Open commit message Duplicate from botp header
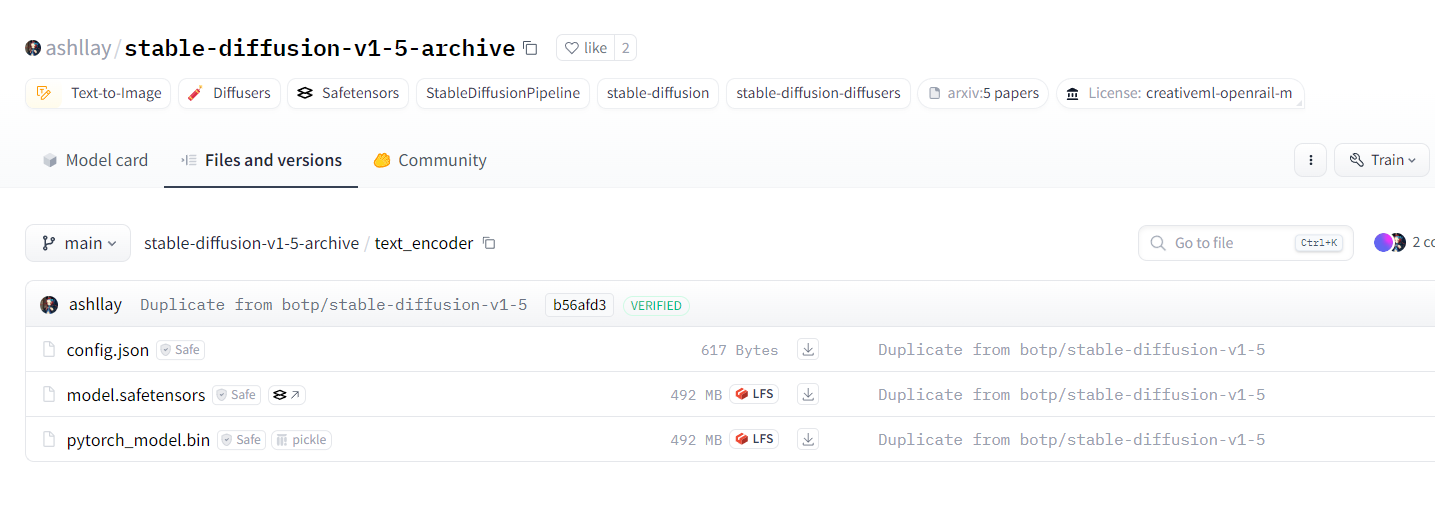 [x=333, y=305]
